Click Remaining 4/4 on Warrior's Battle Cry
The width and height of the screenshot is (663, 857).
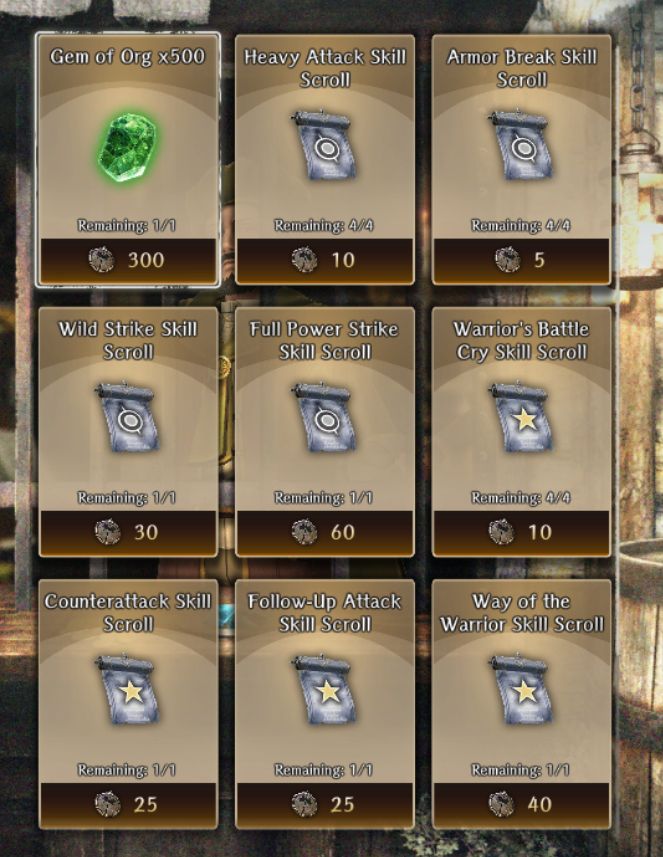(521, 498)
